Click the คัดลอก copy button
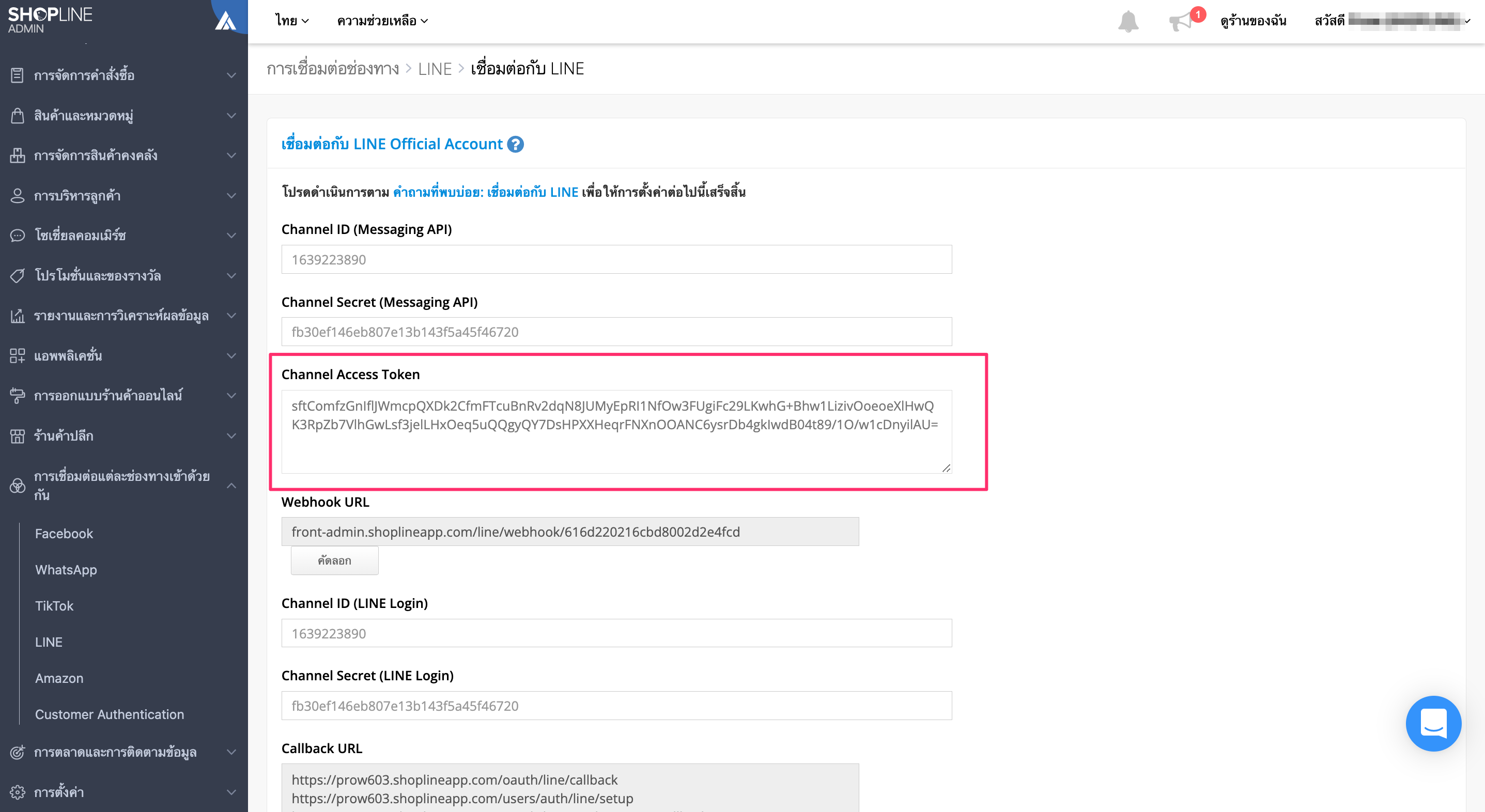1485x812 pixels. click(334, 560)
